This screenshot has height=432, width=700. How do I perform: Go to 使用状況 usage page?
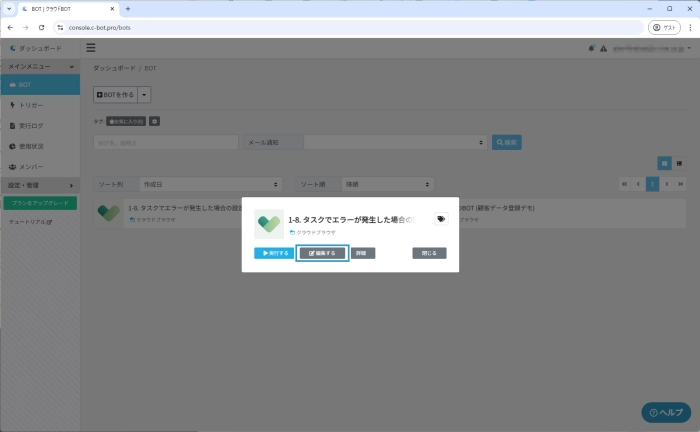tap(33, 146)
